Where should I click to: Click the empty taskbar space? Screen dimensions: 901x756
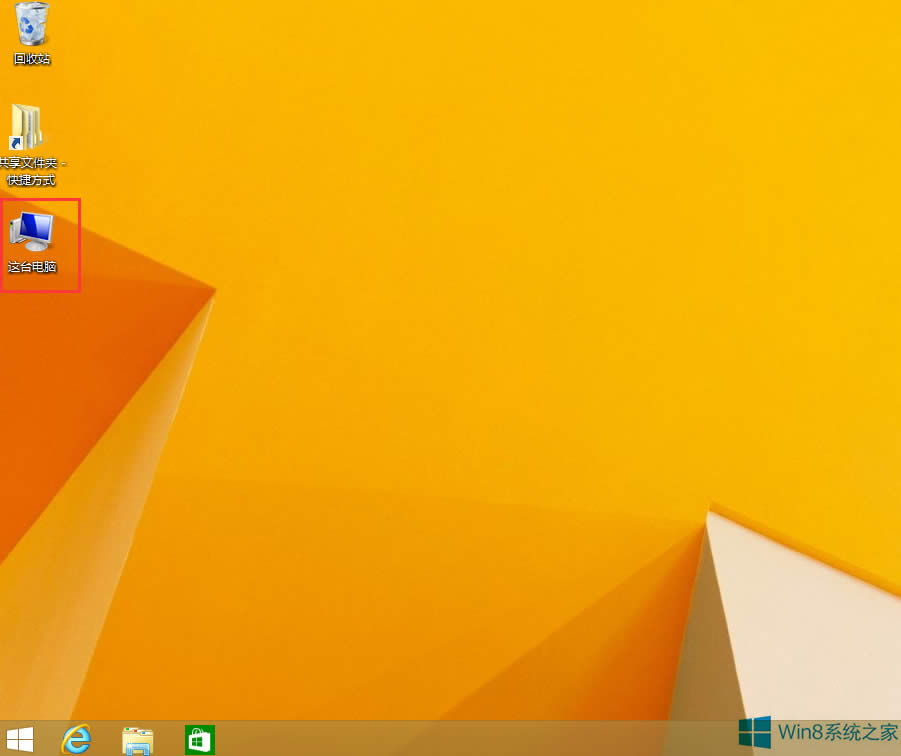pos(450,740)
